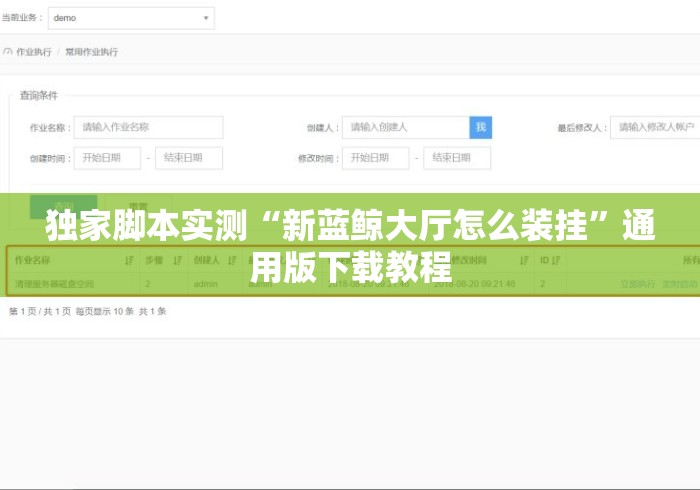Click the 常用作业执行 breadcrumb item
The height and width of the screenshot is (490, 700).
tap(92, 52)
